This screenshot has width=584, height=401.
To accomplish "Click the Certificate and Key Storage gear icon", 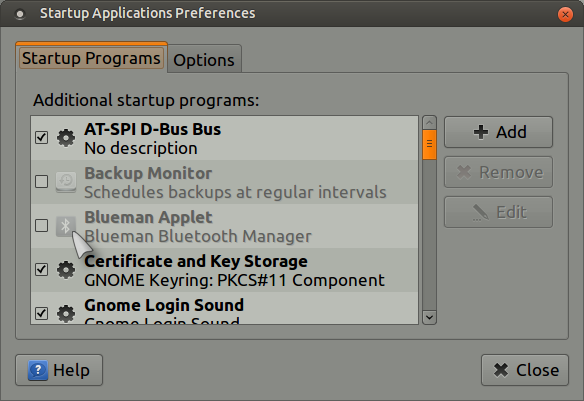I will coord(66,270).
